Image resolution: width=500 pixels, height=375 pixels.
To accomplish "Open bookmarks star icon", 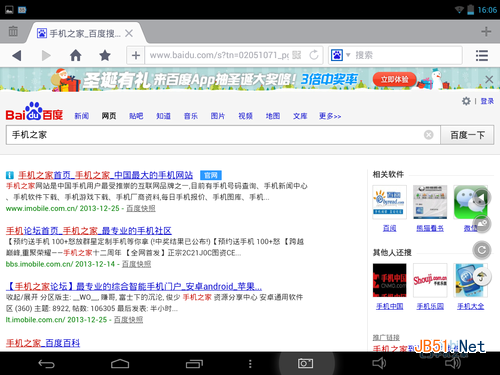I will 105,55.
